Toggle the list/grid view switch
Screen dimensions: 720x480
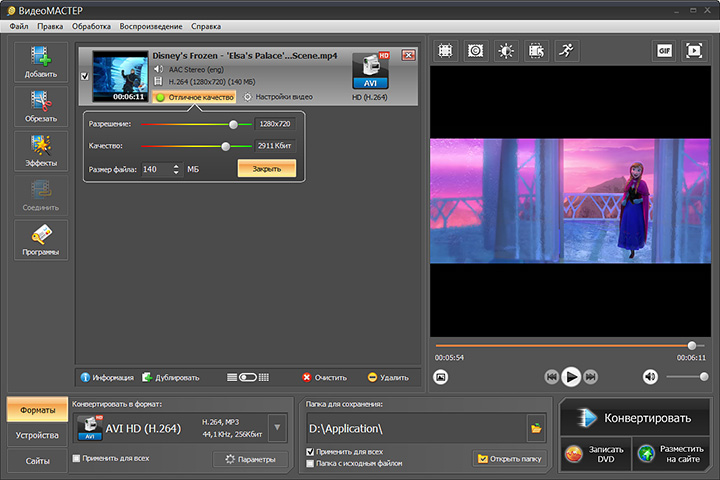pos(248,378)
